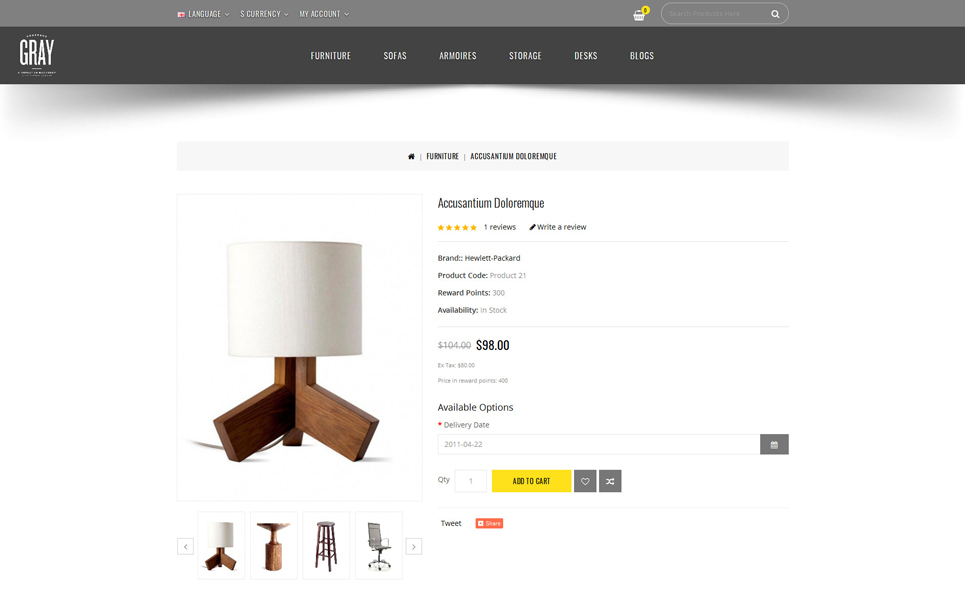Image resolution: width=965 pixels, height=600 pixels.
Task: Select the five-star rating display
Action: pos(457,228)
